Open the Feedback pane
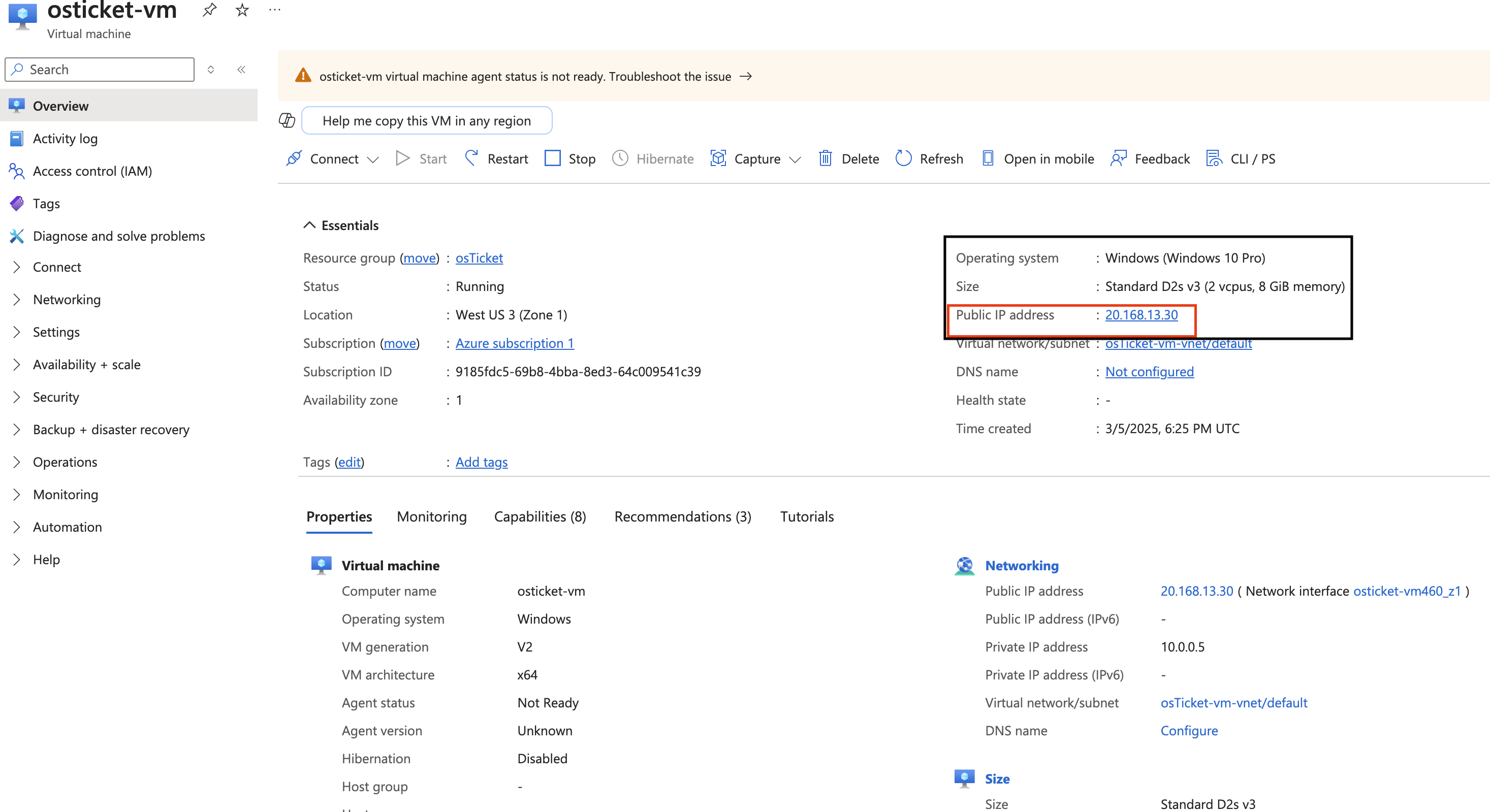The image size is (1490, 812). pos(1150,158)
